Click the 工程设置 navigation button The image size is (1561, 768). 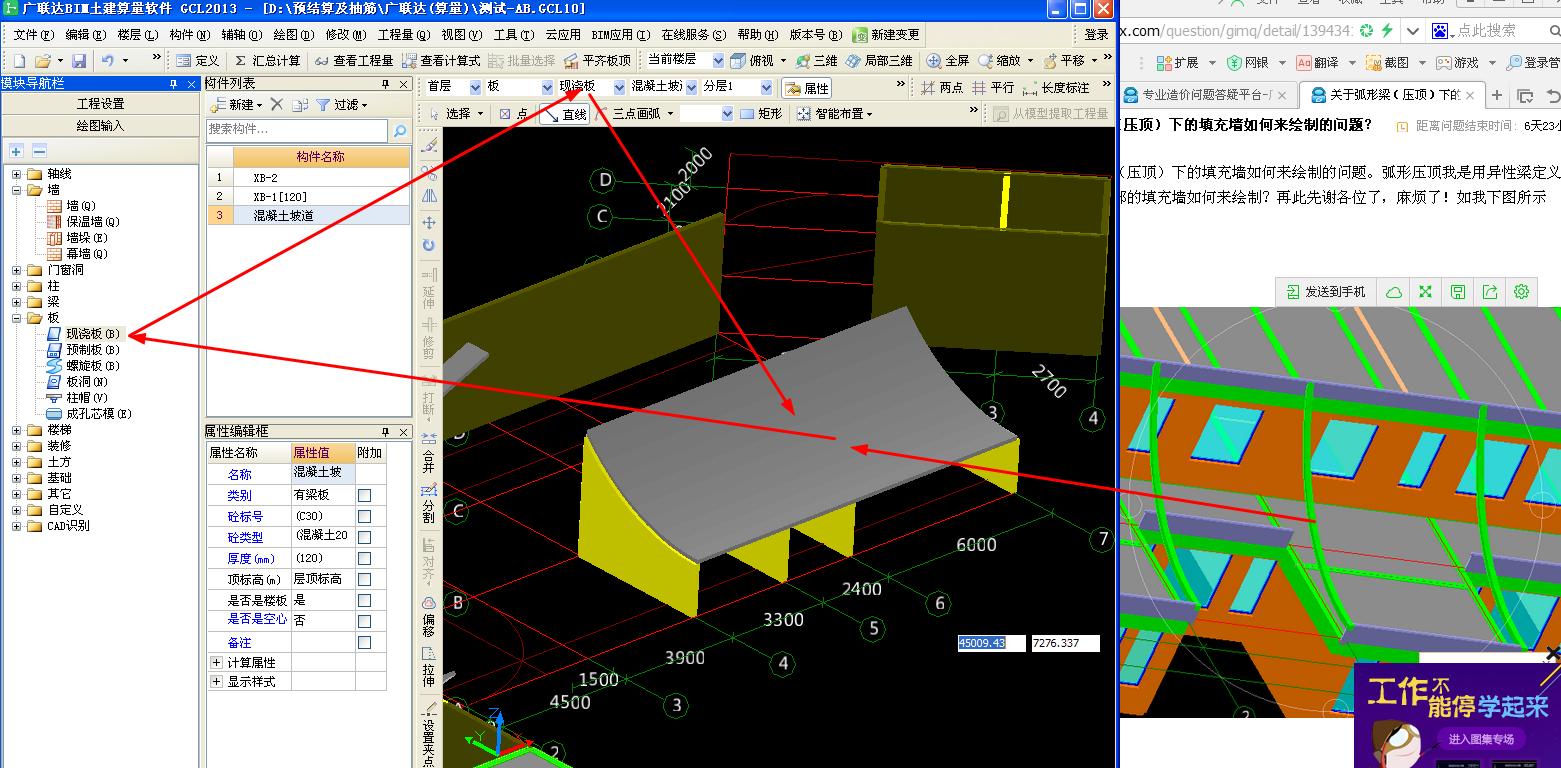coord(101,104)
